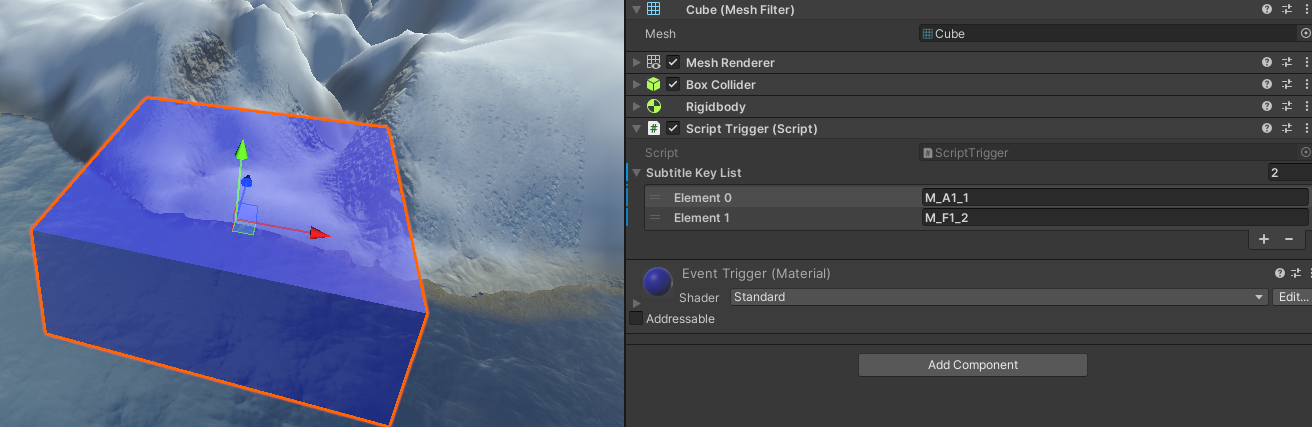Image resolution: width=1312 pixels, height=427 pixels.
Task: Click the Rigidbody component icon
Action: coord(653,106)
